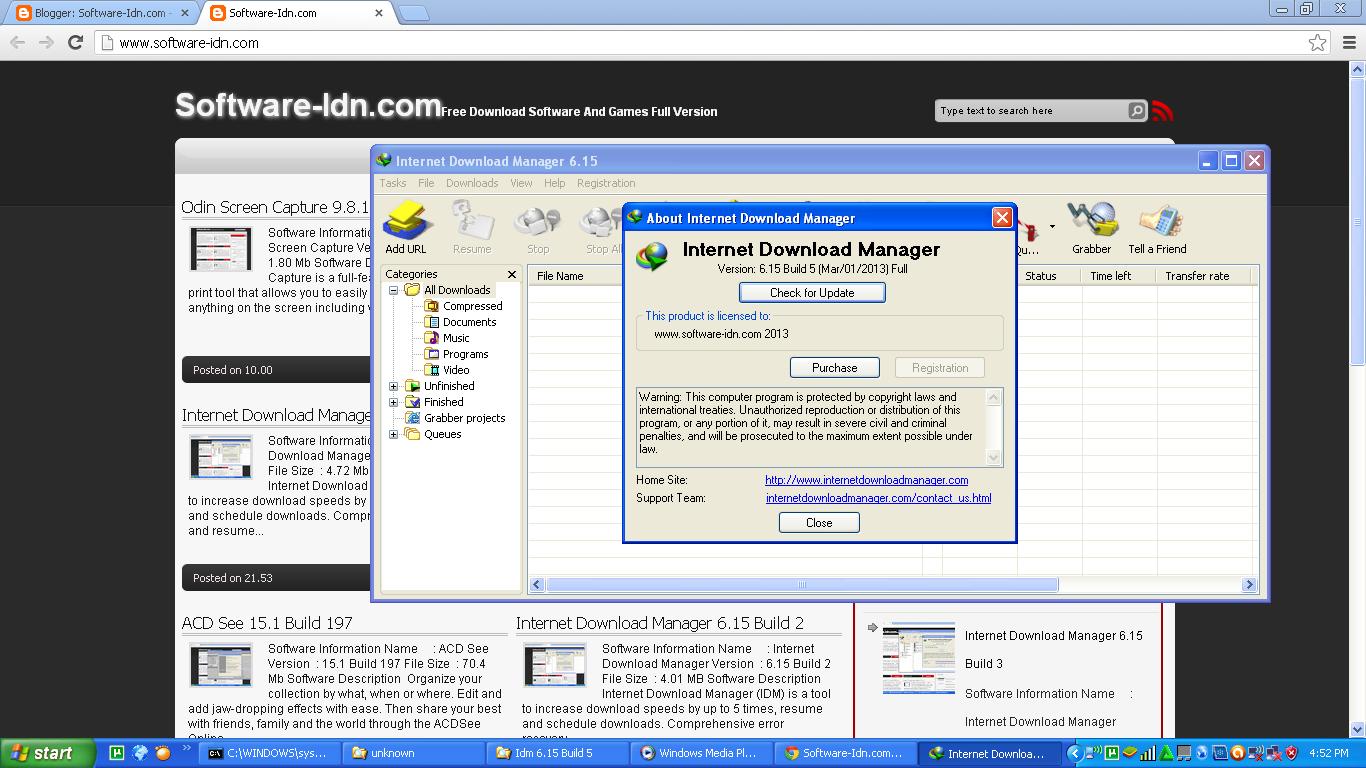Open the Grabber tool icon

(1092, 228)
